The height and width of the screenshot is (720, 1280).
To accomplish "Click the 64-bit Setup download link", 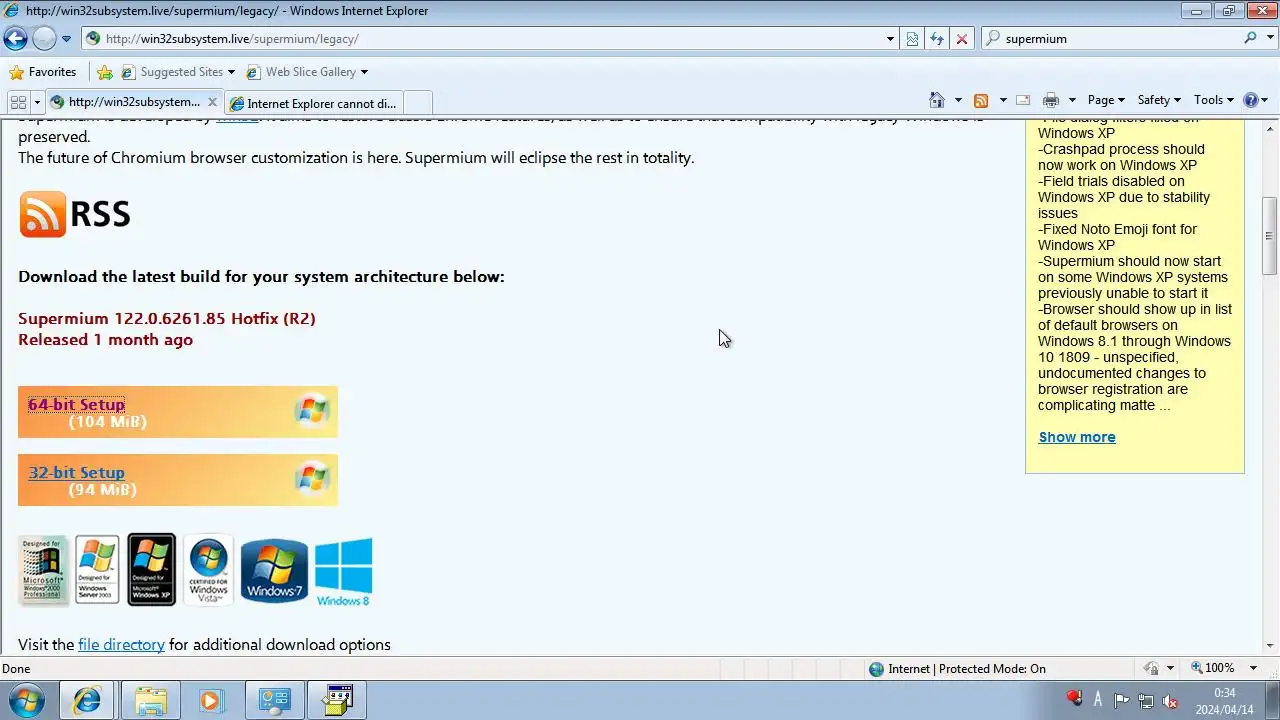I will [77, 405].
